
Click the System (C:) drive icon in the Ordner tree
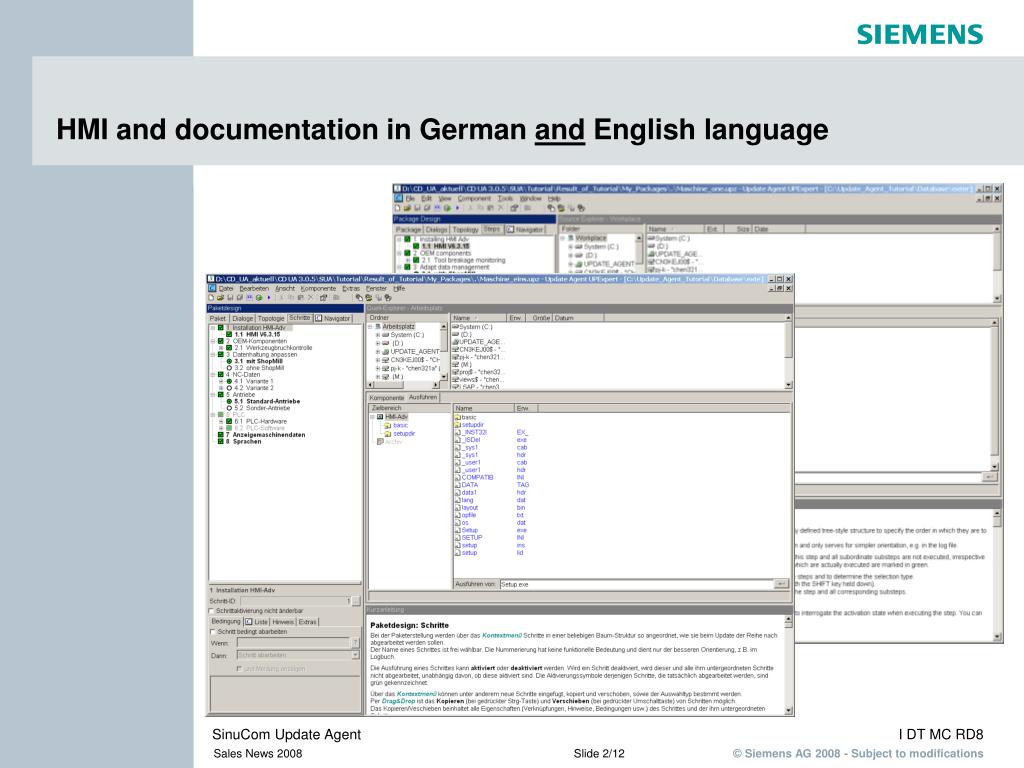point(385,335)
